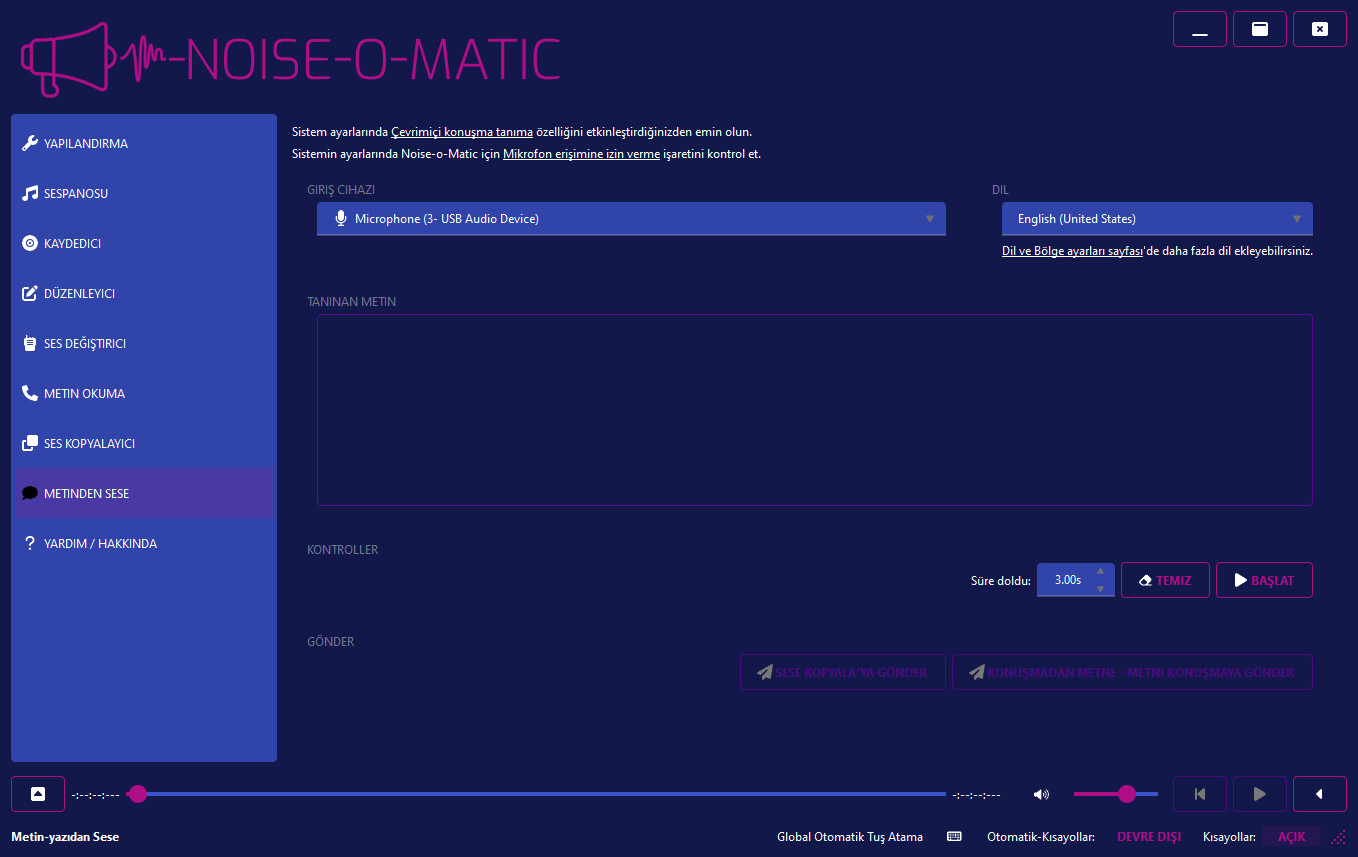1358x857 pixels.
Task: Open the Çevrimiçi konuşma tanıma link
Action: (461, 132)
